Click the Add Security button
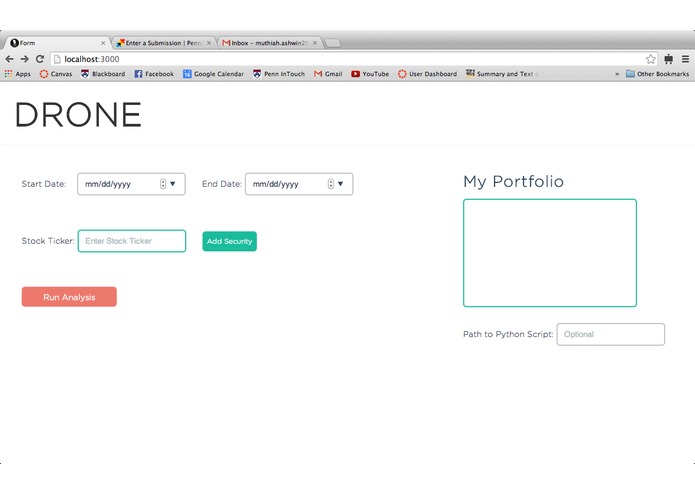 [x=230, y=241]
